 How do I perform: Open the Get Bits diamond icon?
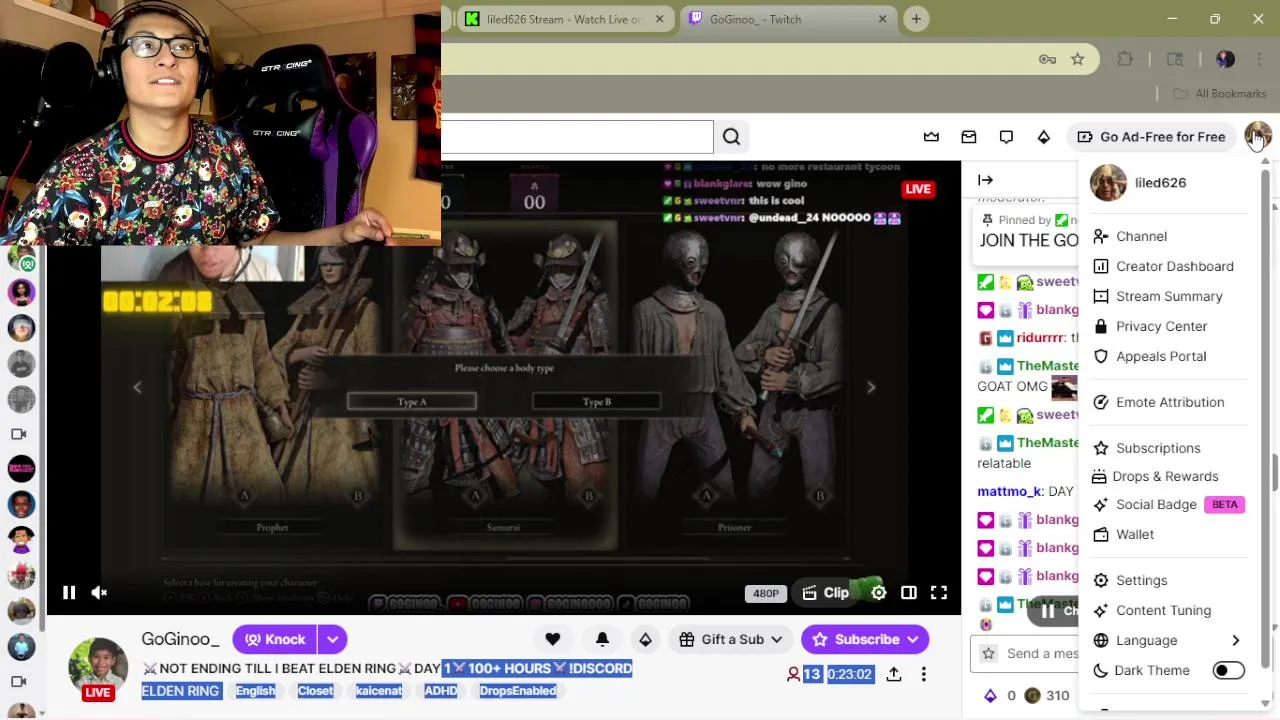1043,137
